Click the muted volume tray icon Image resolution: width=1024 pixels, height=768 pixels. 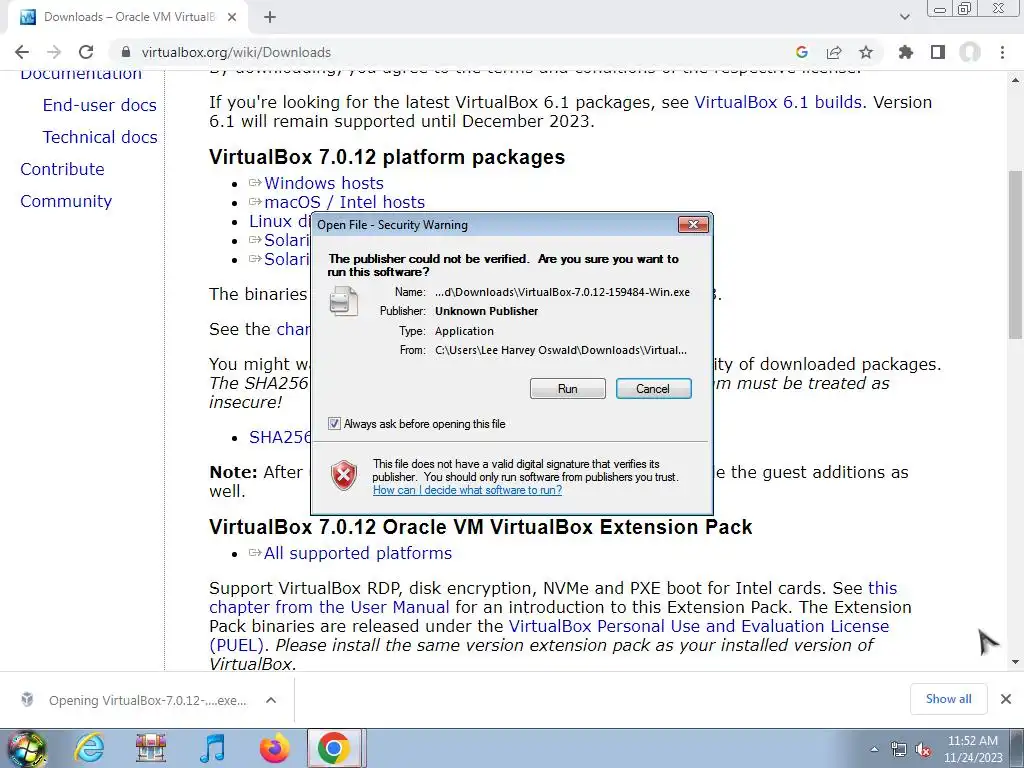point(923,749)
